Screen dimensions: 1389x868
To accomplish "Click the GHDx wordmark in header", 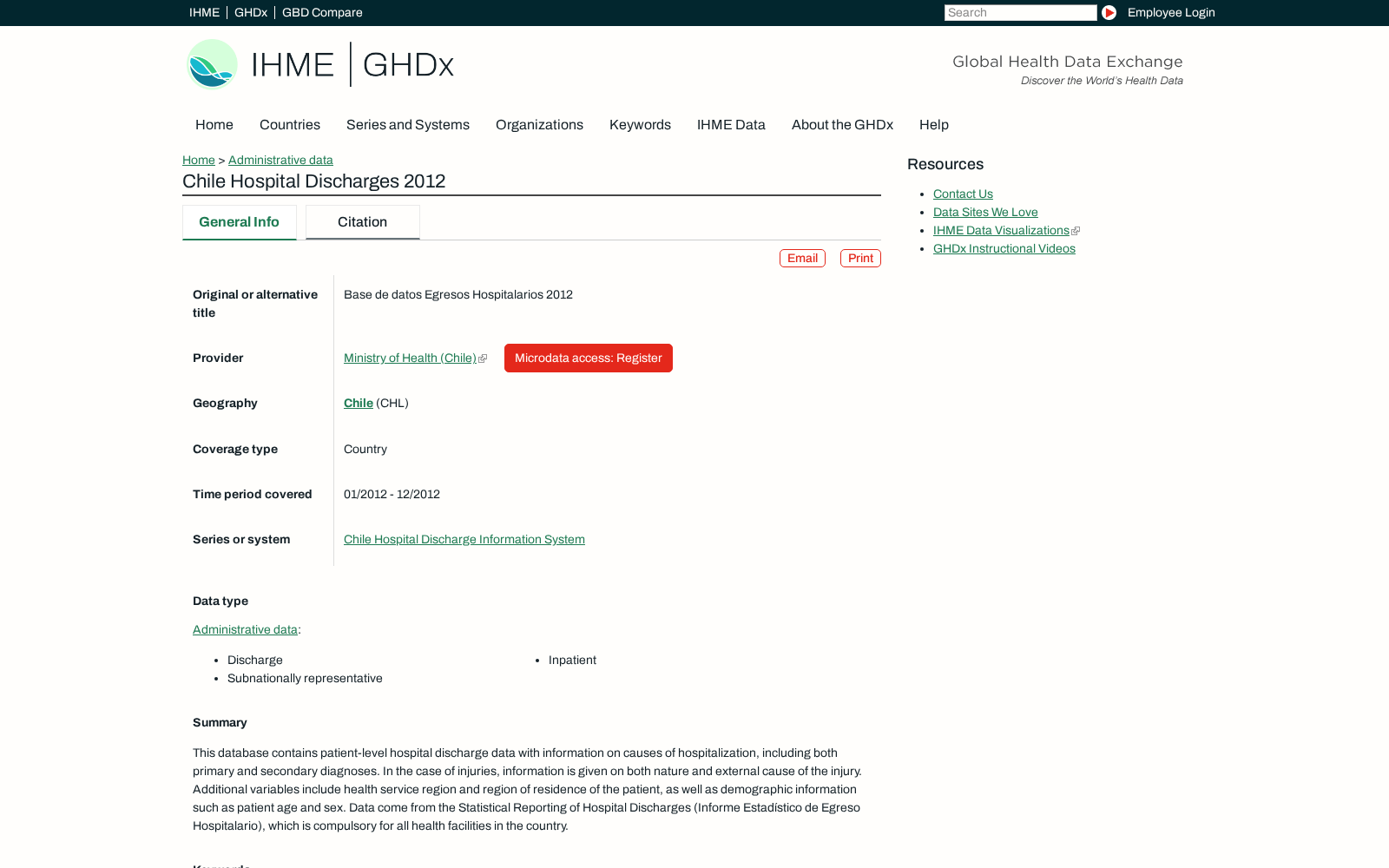I will 408,65.
